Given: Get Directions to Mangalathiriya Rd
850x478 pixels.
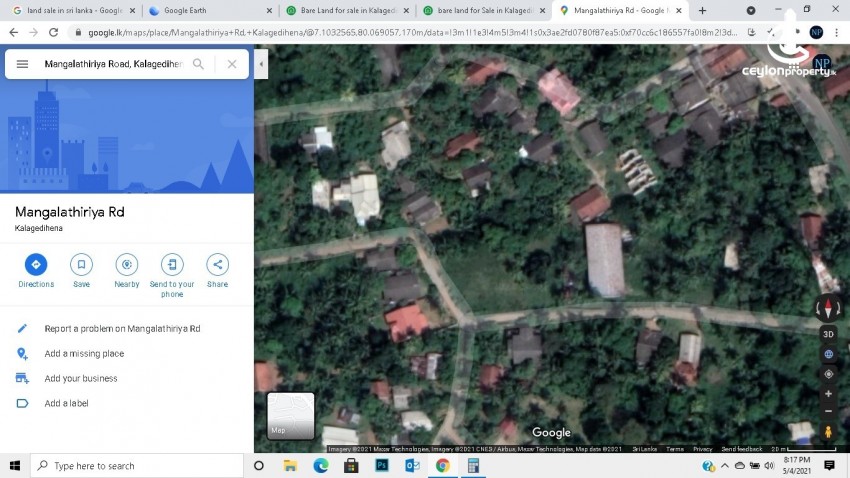Looking at the screenshot, I should tap(36, 265).
